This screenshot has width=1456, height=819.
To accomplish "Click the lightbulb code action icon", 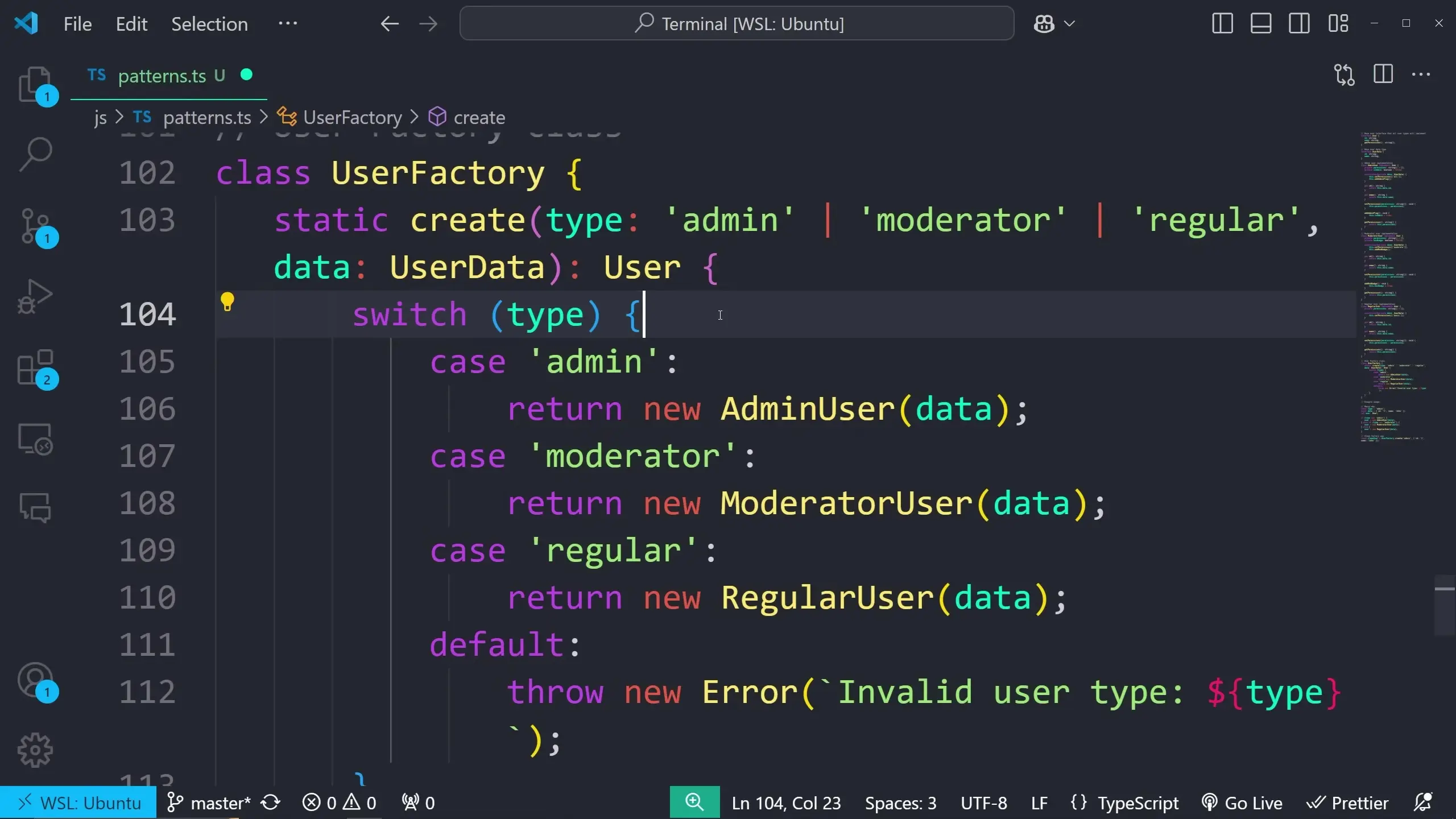I will pos(227,302).
